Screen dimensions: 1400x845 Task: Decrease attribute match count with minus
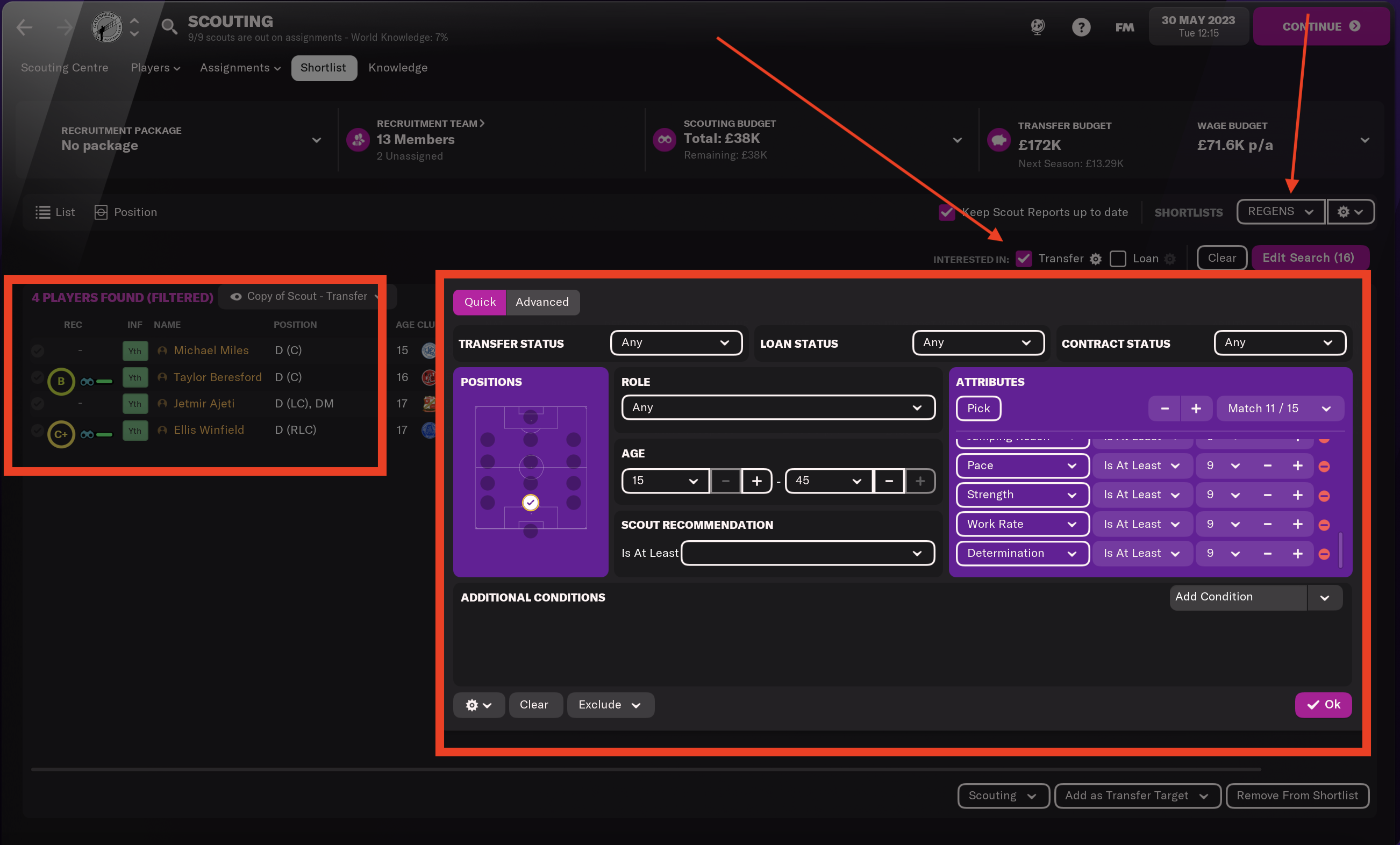click(1164, 409)
